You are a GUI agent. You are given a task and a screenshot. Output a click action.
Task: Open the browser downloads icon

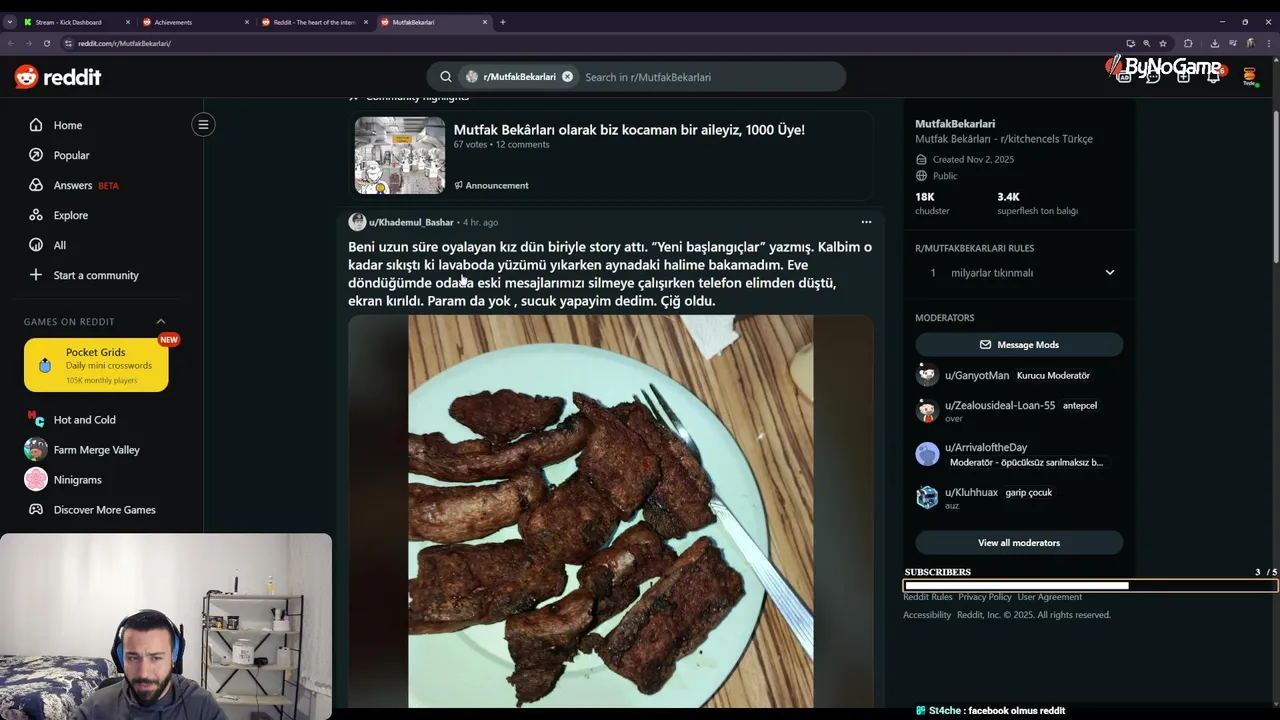point(1215,43)
